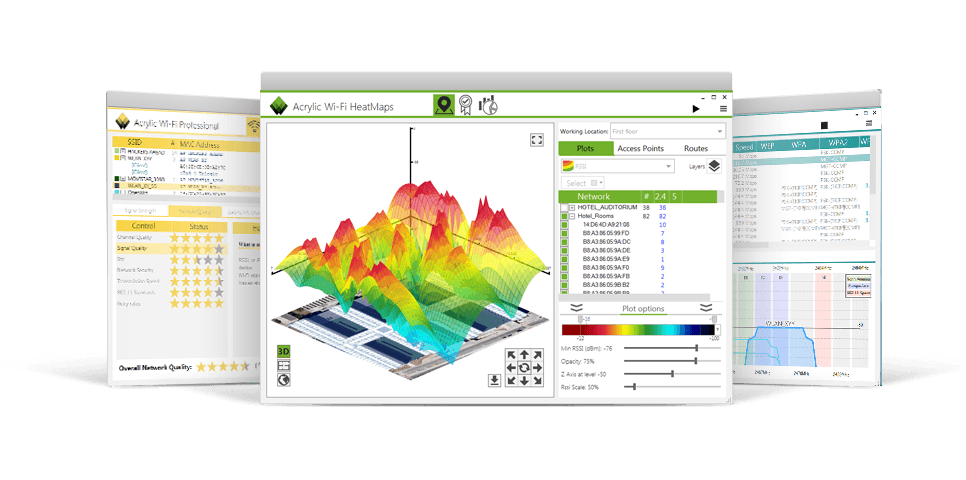Toggle checkbox for 14:D6:4D:A9:21:08
The image size is (966, 480).
pyautogui.click(x=564, y=226)
